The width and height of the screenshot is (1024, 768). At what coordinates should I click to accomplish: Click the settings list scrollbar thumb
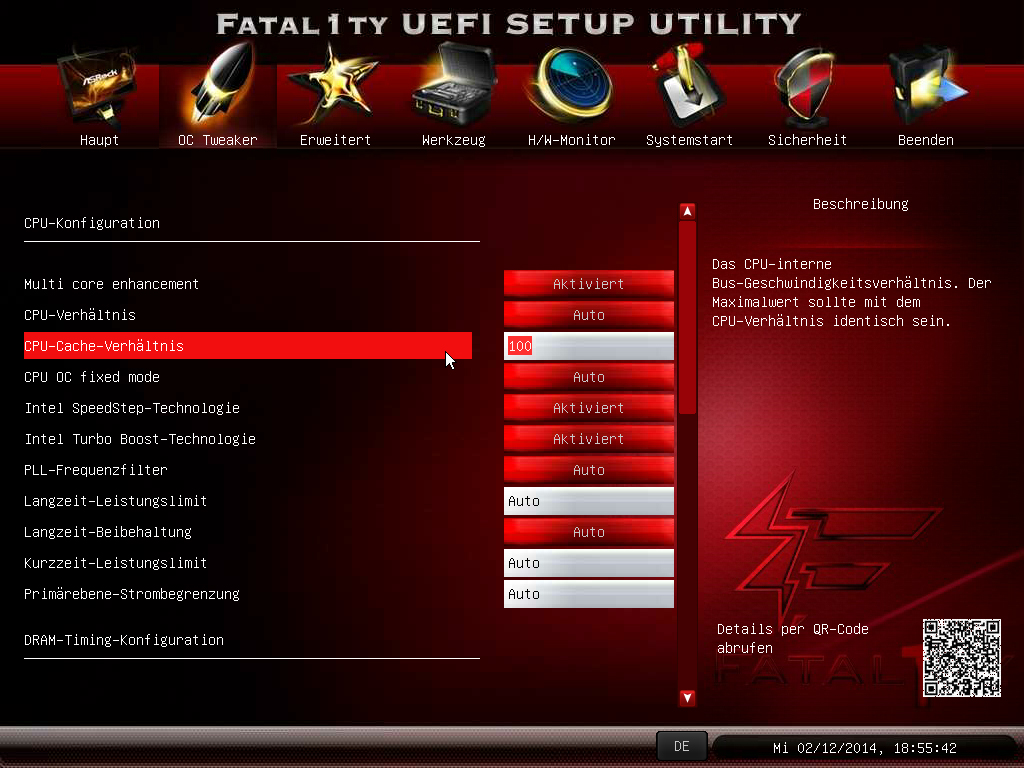687,318
